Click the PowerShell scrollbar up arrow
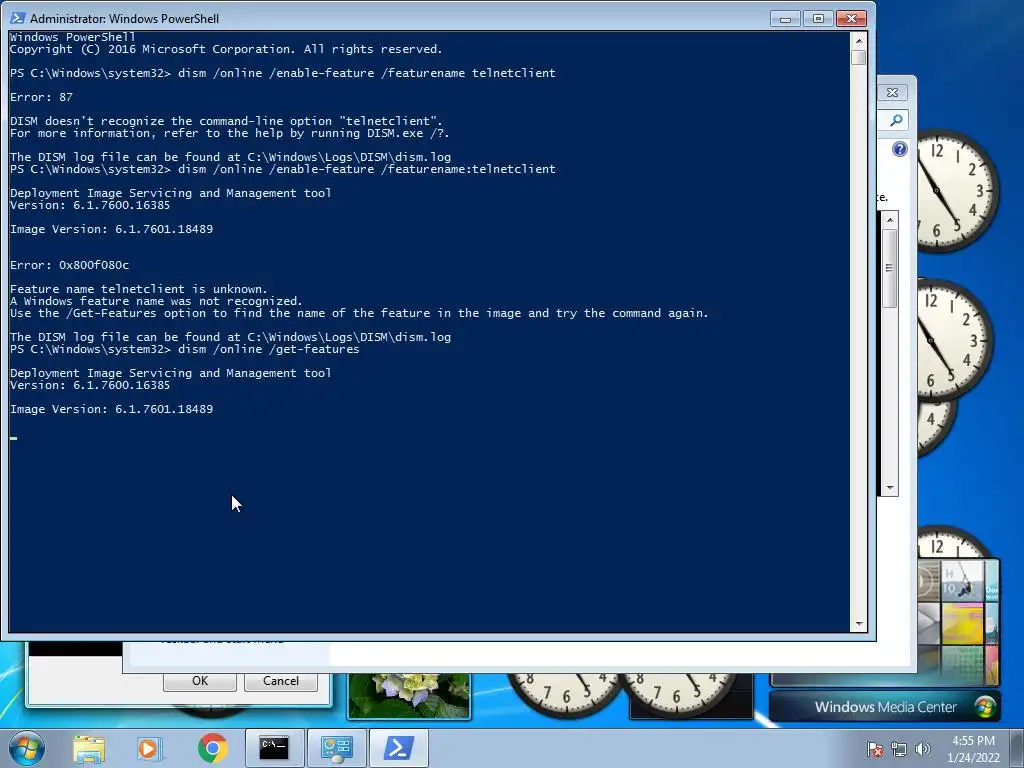Image resolution: width=1024 pixels, height=768 pixels. pos(859,40)
